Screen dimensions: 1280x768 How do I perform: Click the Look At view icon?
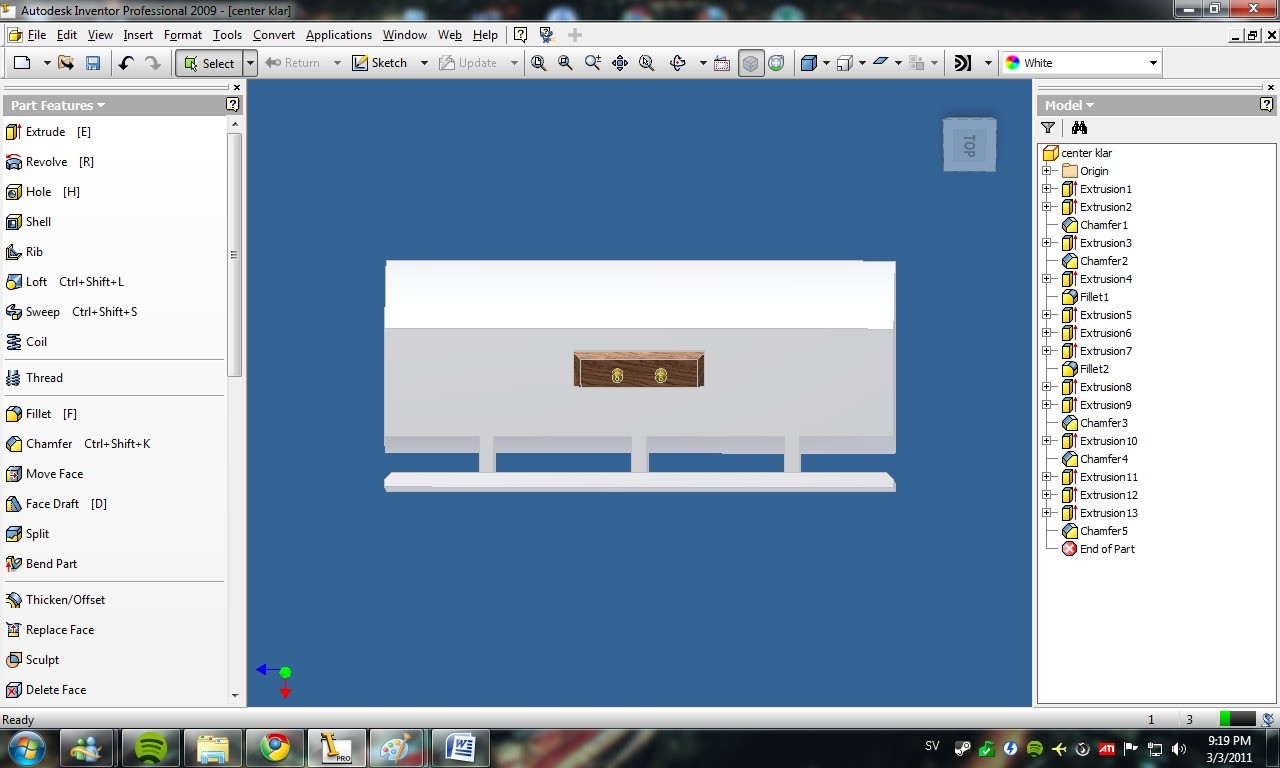723,63
